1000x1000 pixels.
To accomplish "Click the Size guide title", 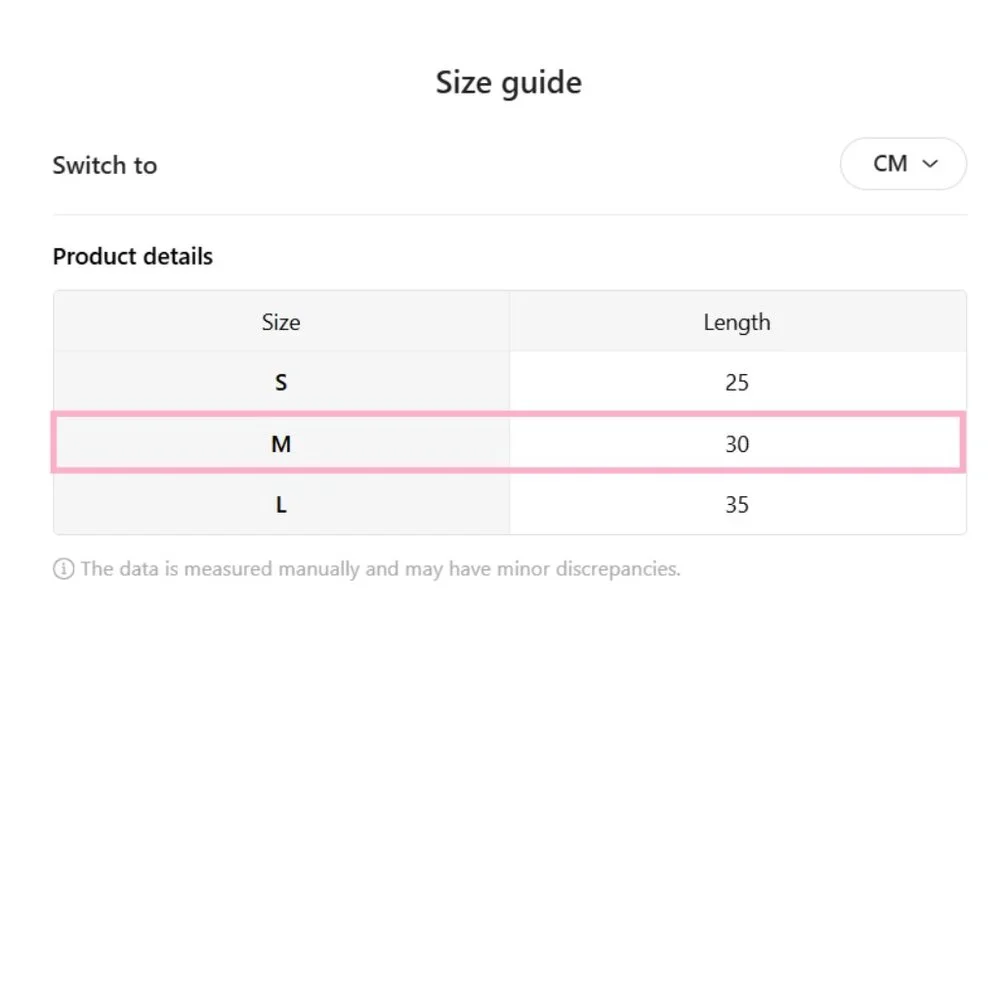I will 508,82.
